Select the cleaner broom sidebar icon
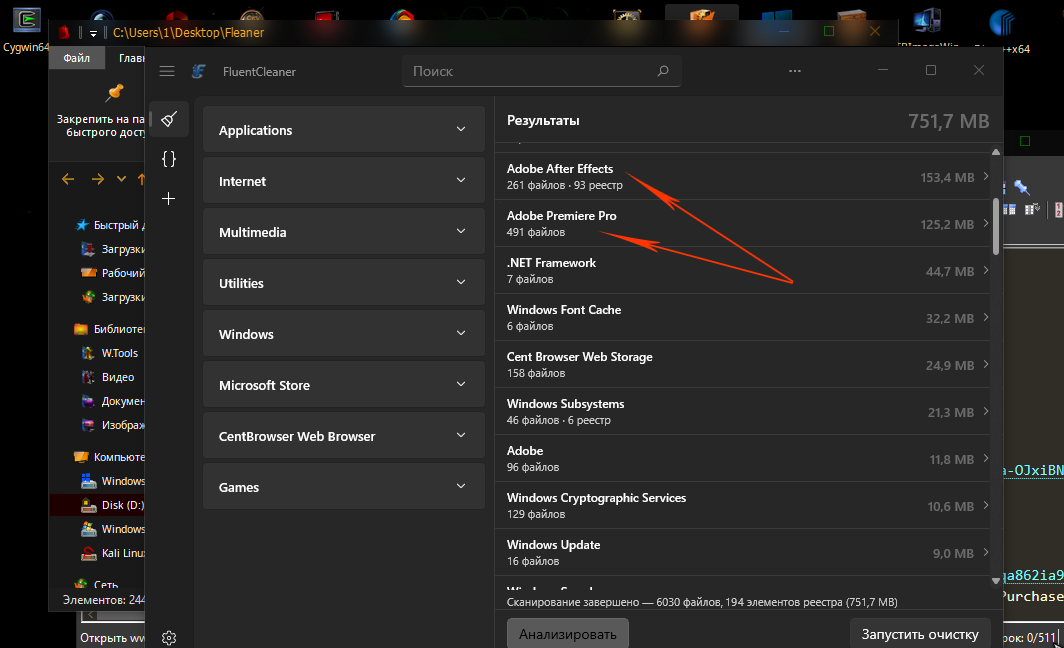 169,119
